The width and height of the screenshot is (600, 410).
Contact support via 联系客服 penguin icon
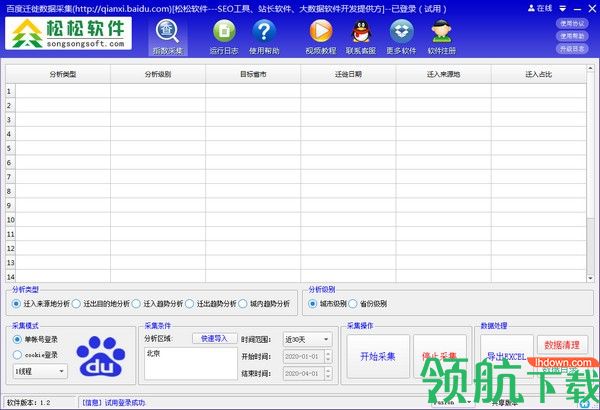click(361, 37)
